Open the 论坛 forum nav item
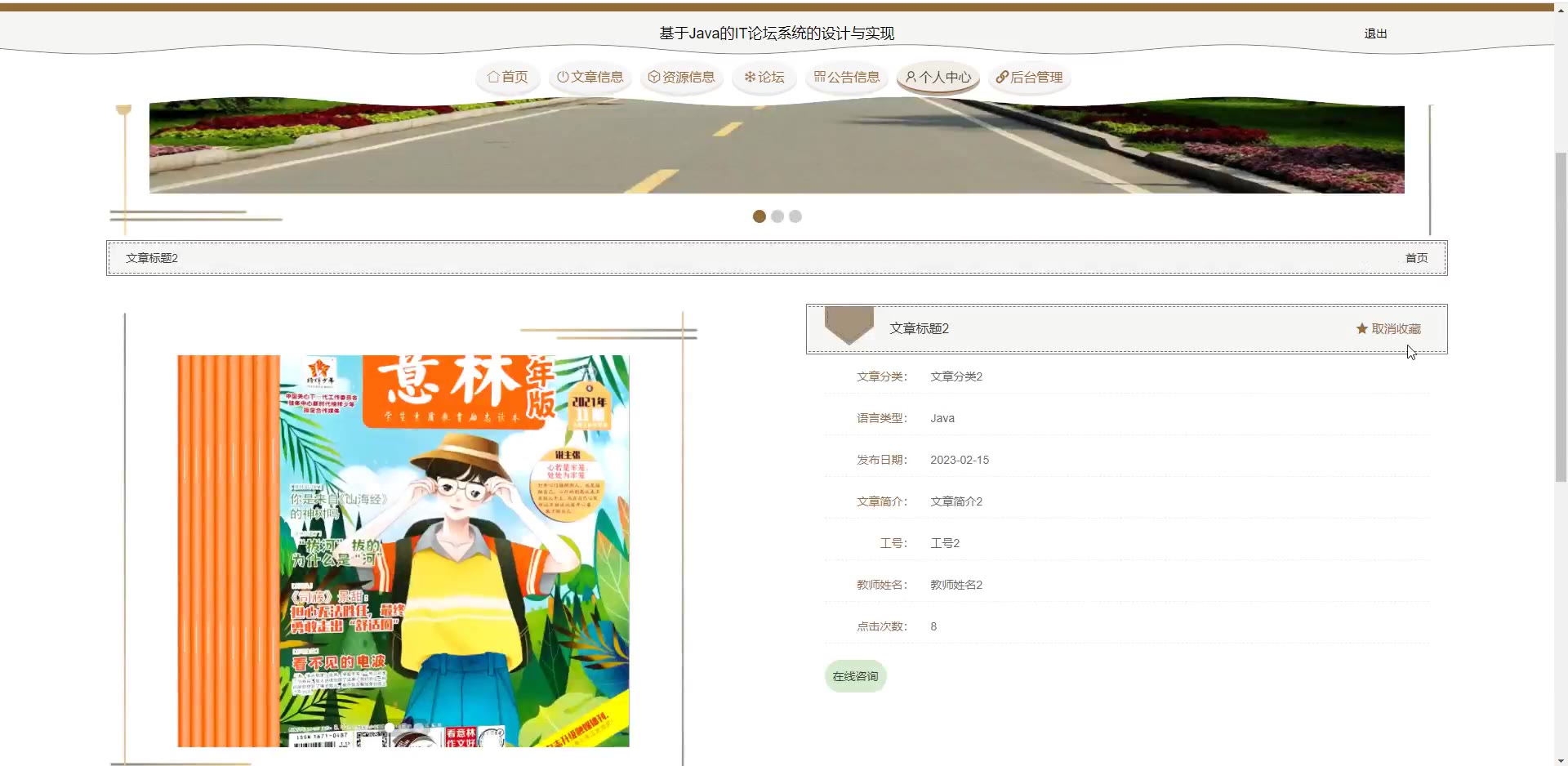The image size is (1568, 766). tap(764, 77)
